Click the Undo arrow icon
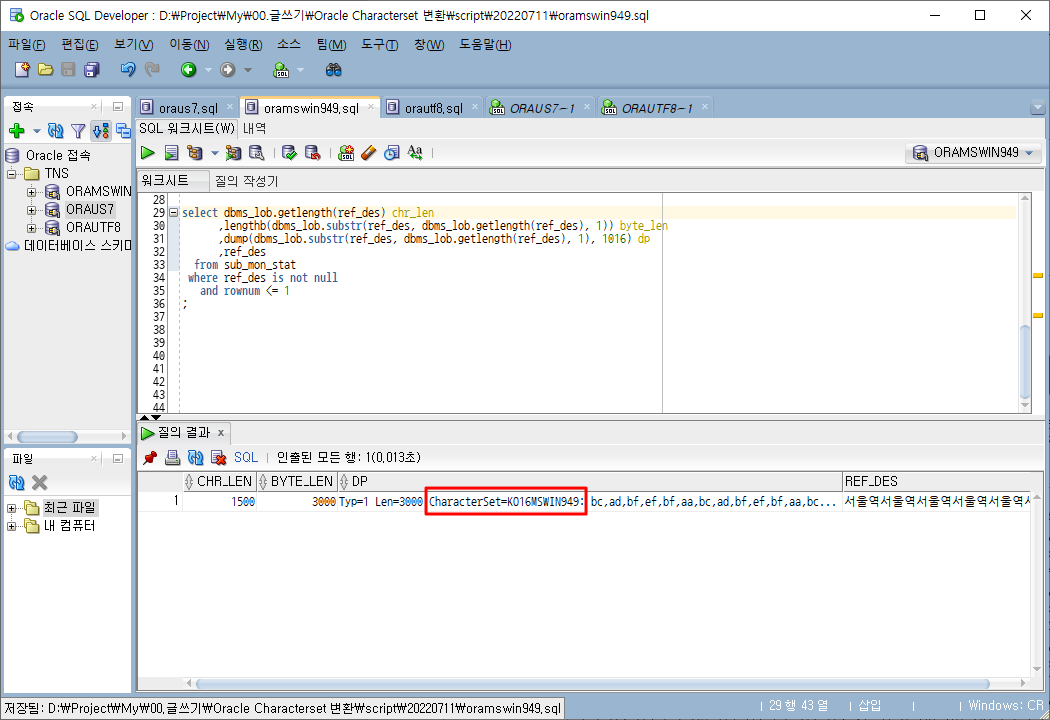Image resolution: width=1050 pixels, height=720 pixels. [128, 69]
